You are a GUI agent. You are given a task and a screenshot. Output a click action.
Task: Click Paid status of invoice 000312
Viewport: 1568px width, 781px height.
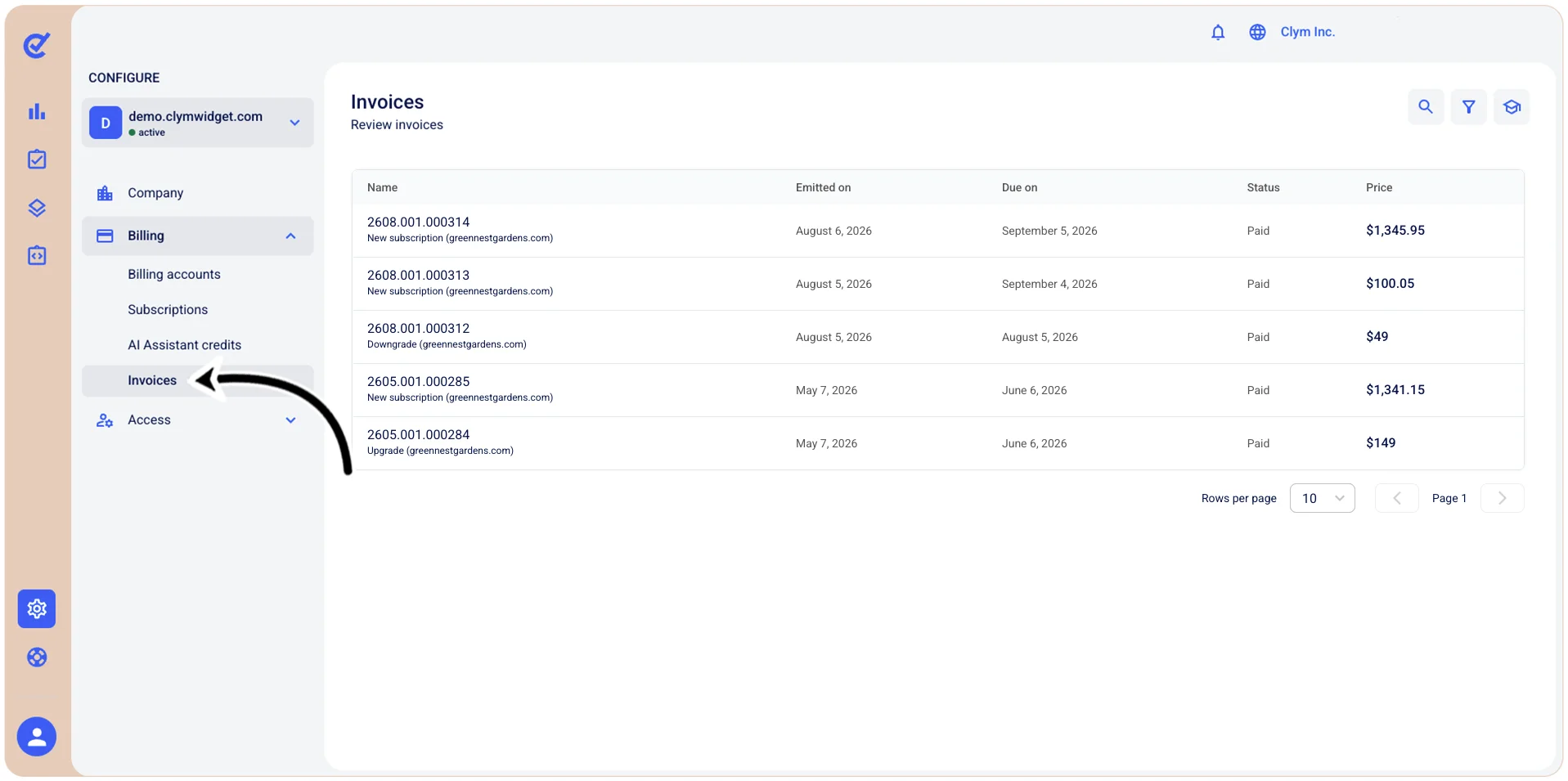click(1258, 337)
